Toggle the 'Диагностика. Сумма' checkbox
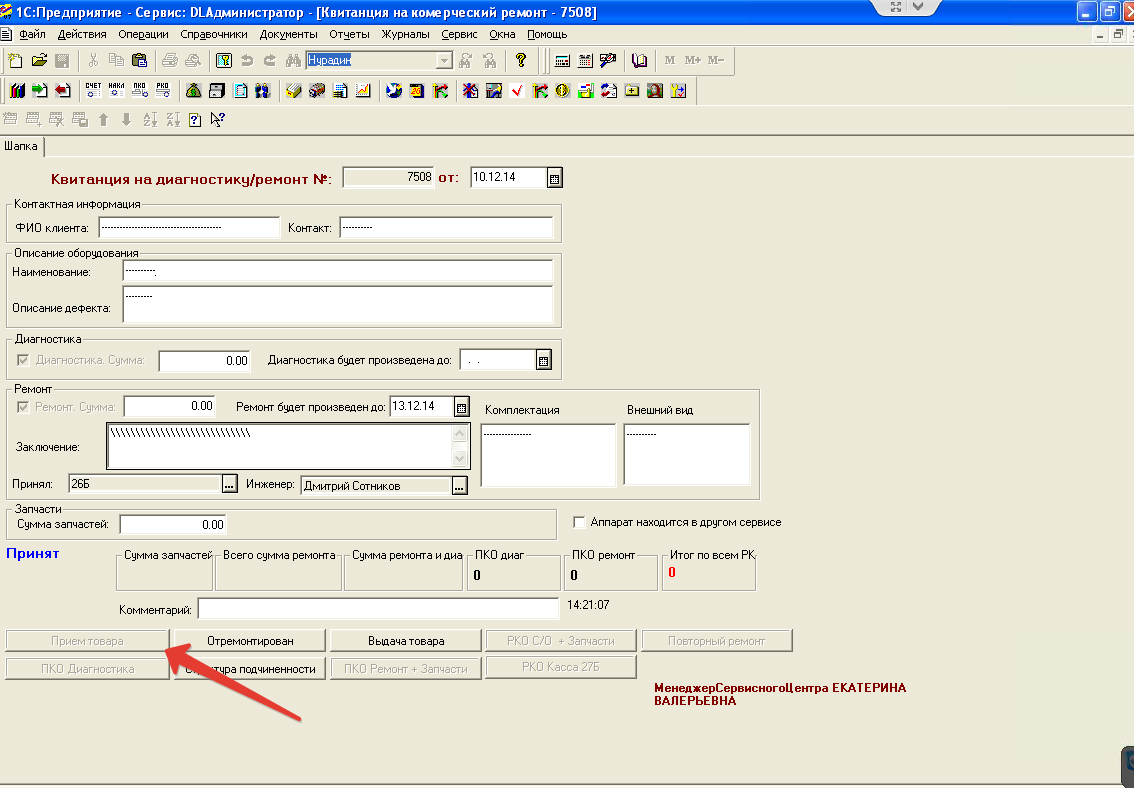The image size is (1134, 788). pyautogui.click(x=23, y=360)
